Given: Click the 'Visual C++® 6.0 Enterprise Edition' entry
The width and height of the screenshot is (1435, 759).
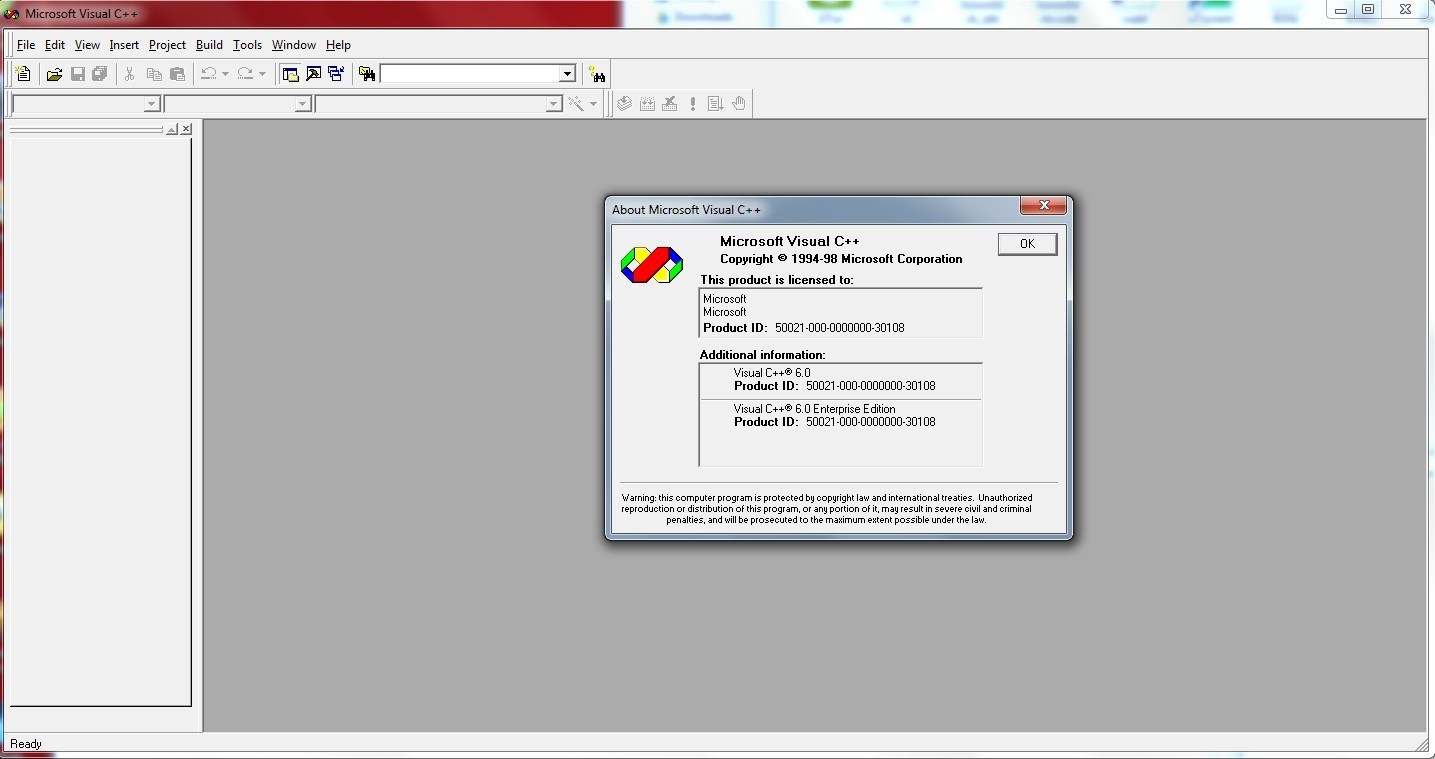Looking at the screenshot, I should [814, 409].
